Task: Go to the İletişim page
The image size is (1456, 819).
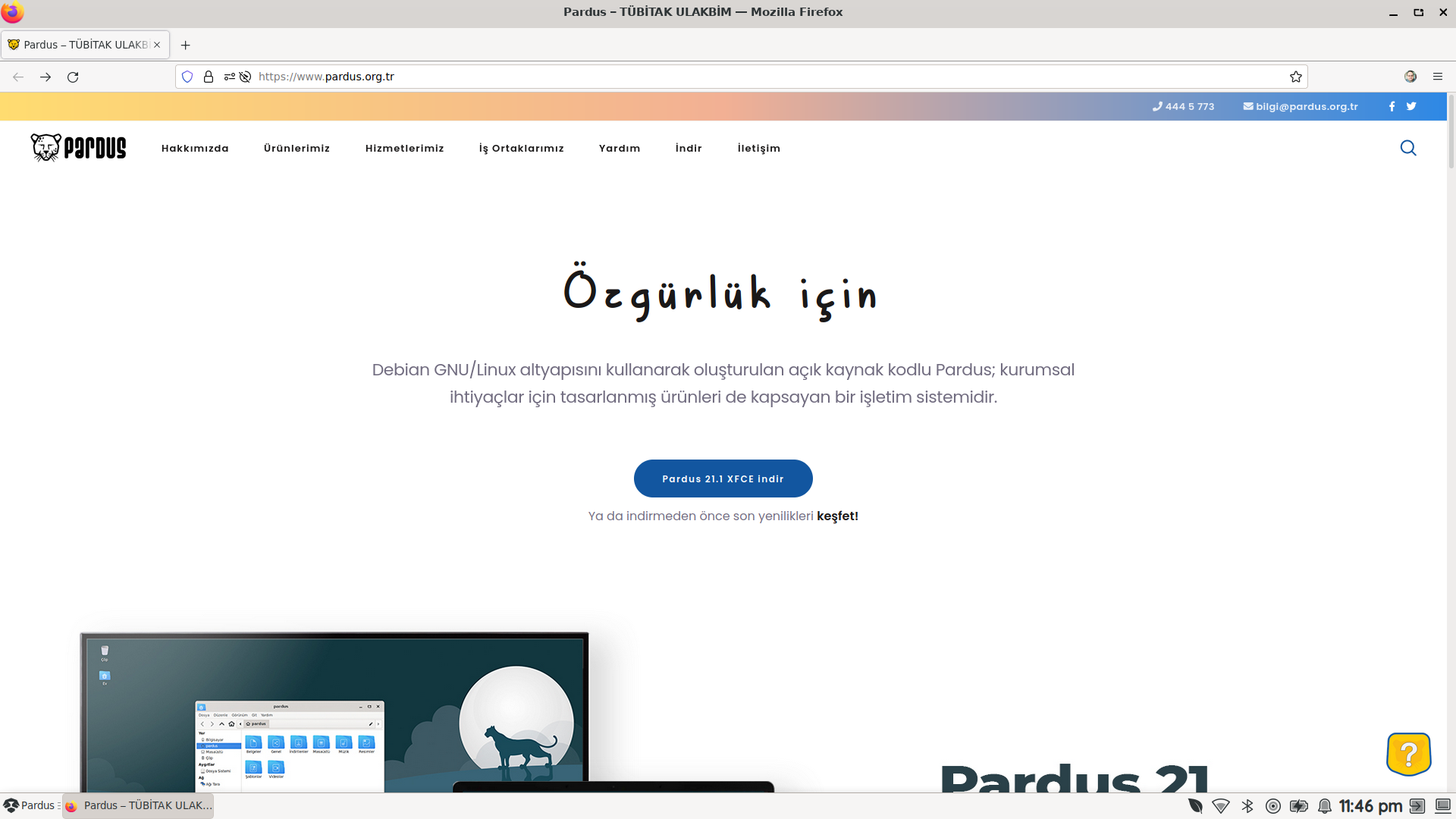Action: tap(758, 148)
